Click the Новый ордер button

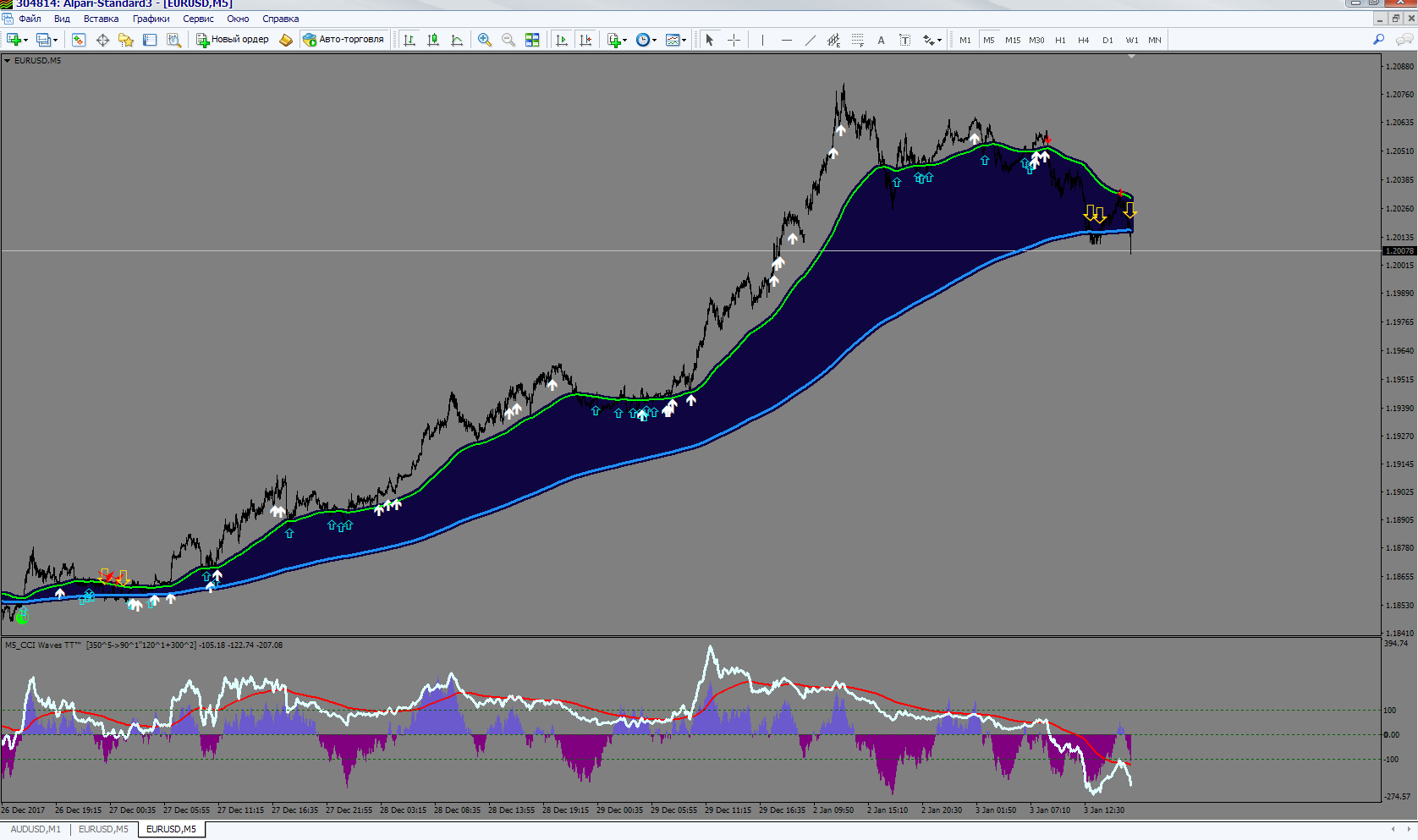pyautogui.click(x=233, y=40)
